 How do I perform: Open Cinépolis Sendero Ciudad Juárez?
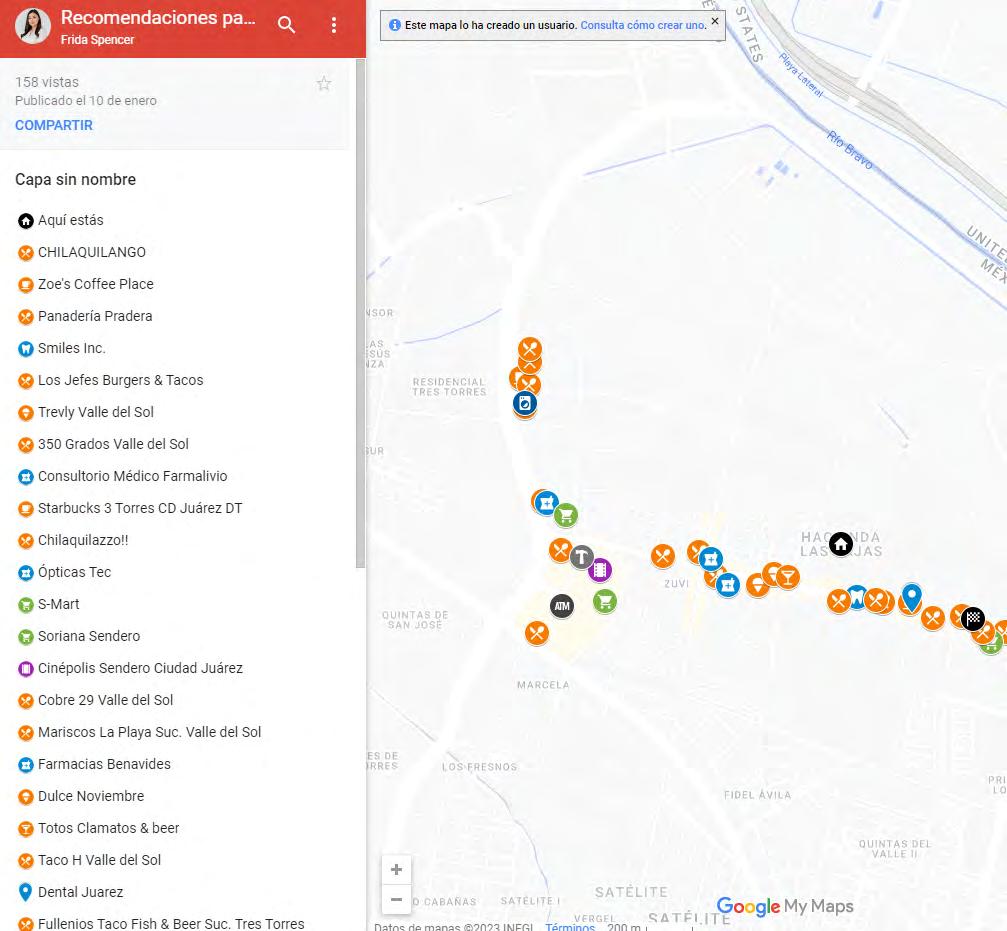point(140,668)
